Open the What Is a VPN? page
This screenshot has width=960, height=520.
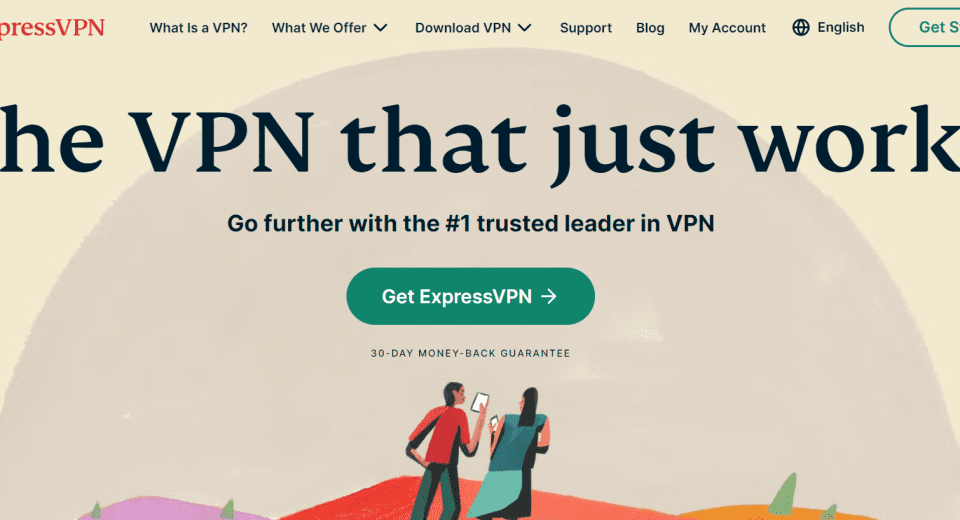(198, 28)
